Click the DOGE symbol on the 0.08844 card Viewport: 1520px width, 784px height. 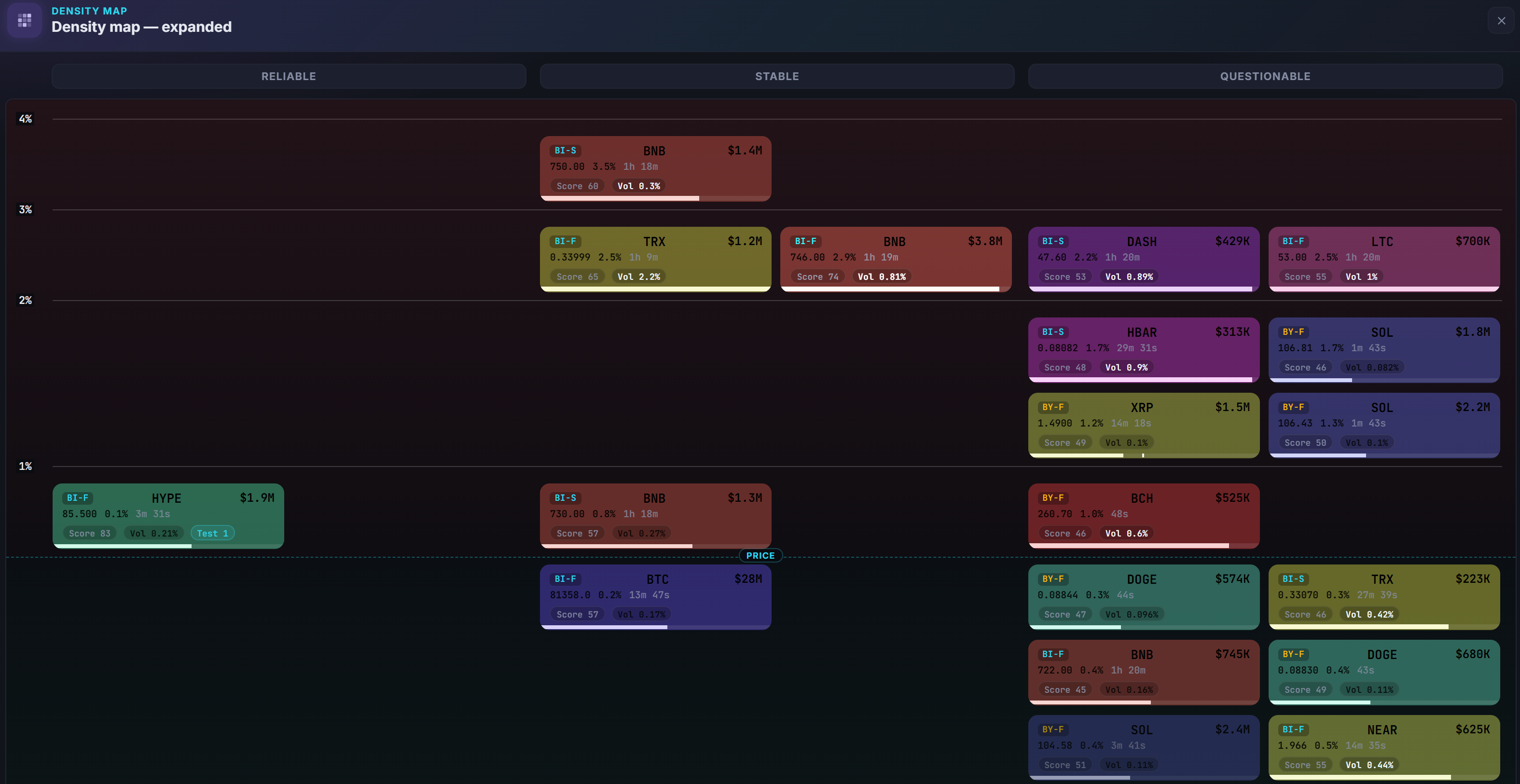tap(1142, 580)
